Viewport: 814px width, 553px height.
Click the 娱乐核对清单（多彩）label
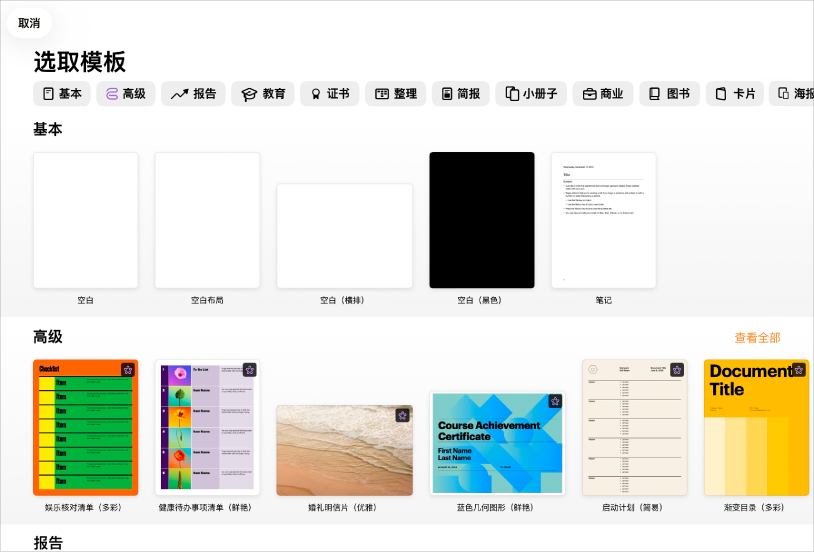[83, 507]
